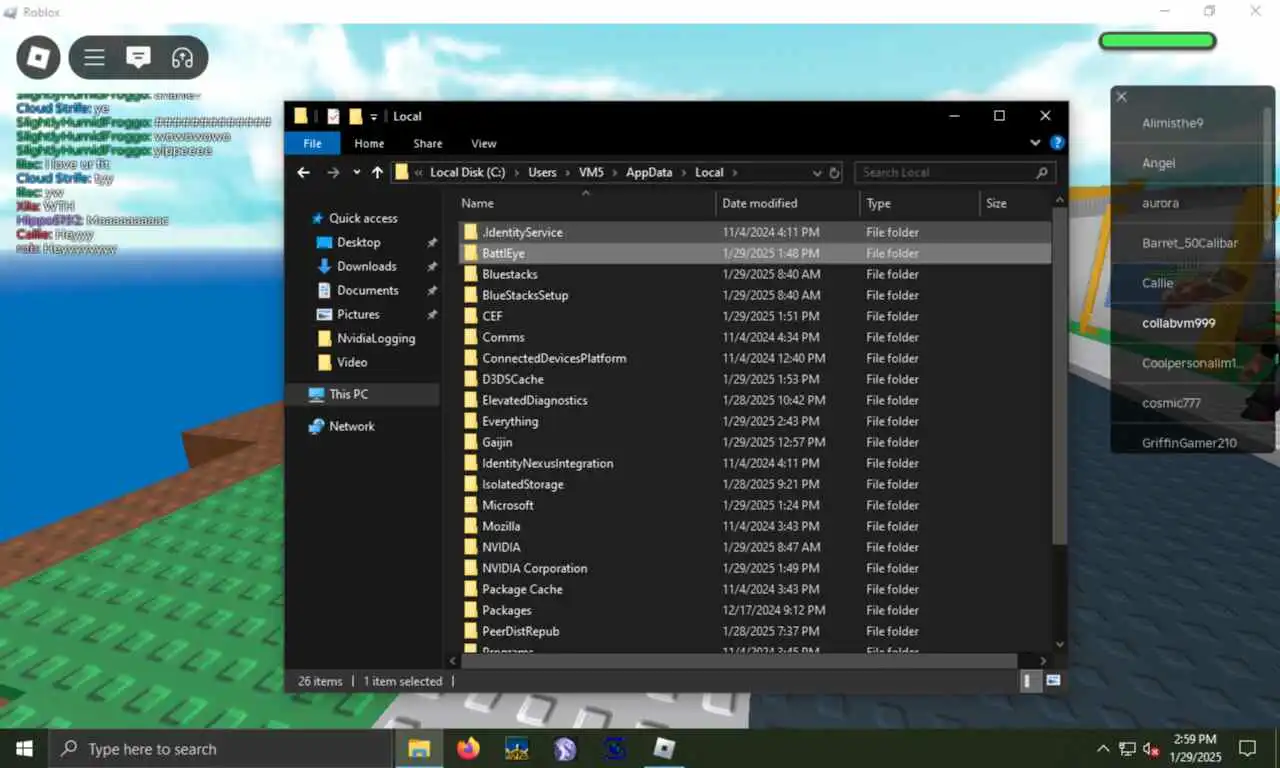Screen dimensions: 1280x768
Task: Switch to the Home ribbon tab
Action: 369,143
